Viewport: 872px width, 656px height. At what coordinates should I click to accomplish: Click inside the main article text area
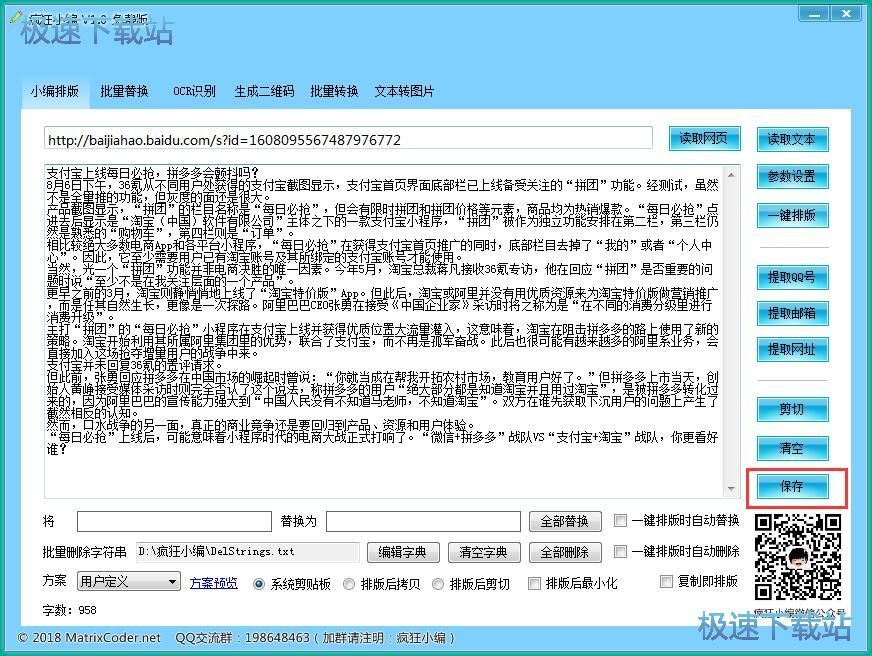384,331
